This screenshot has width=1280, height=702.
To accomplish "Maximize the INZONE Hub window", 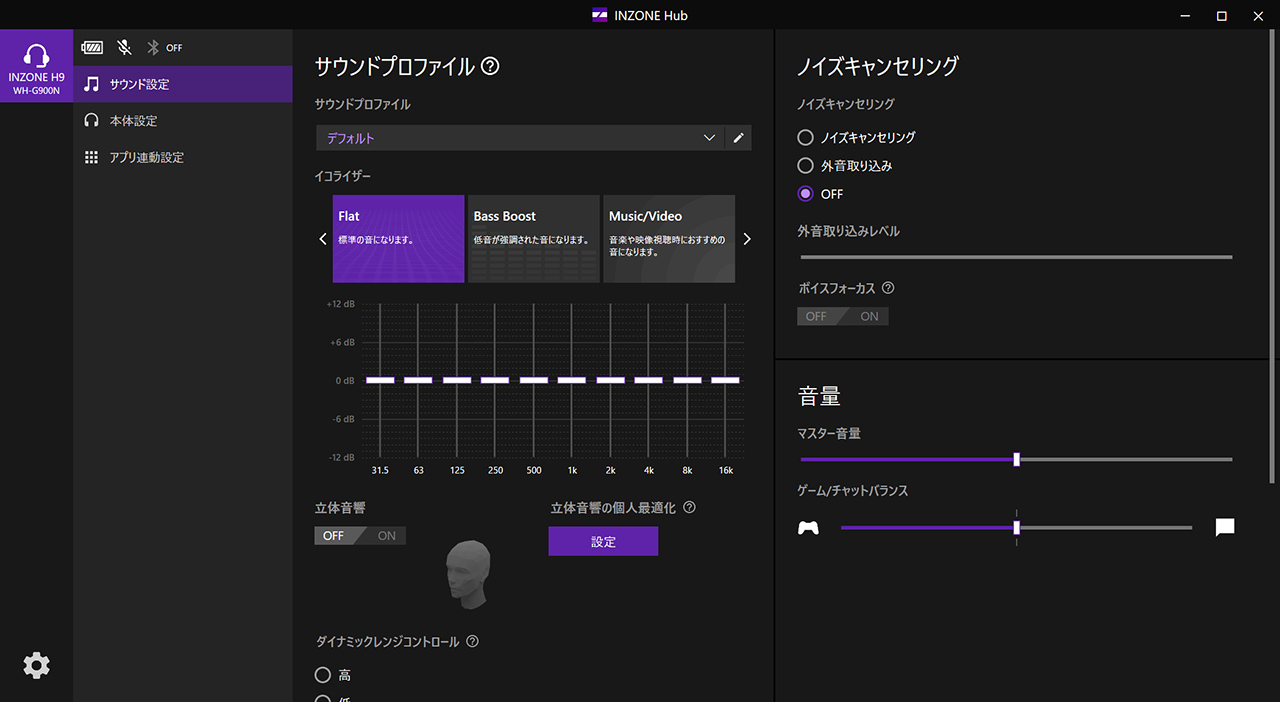I will (x=1222, y=16).
